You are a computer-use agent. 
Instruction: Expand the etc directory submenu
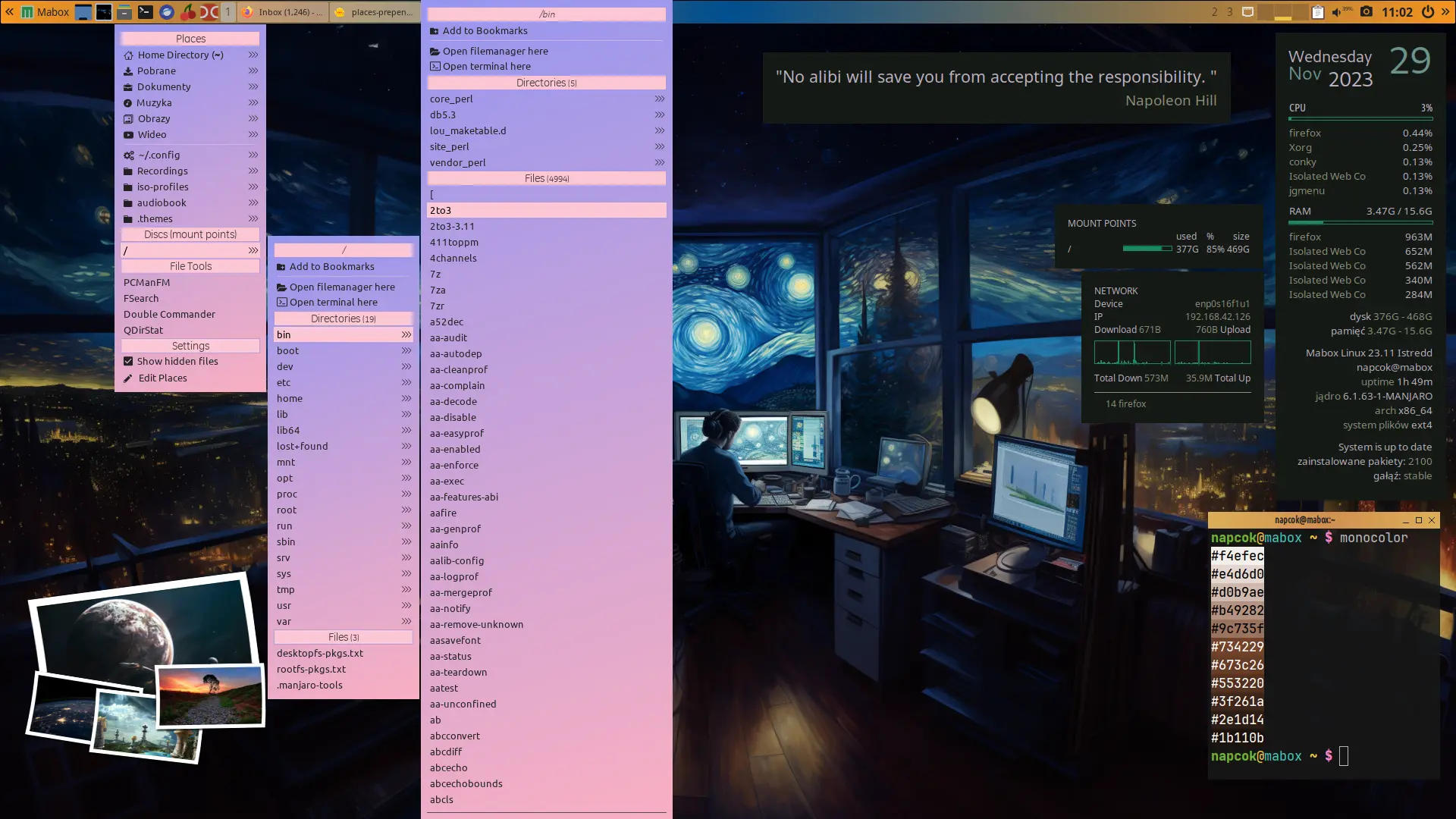343,382
